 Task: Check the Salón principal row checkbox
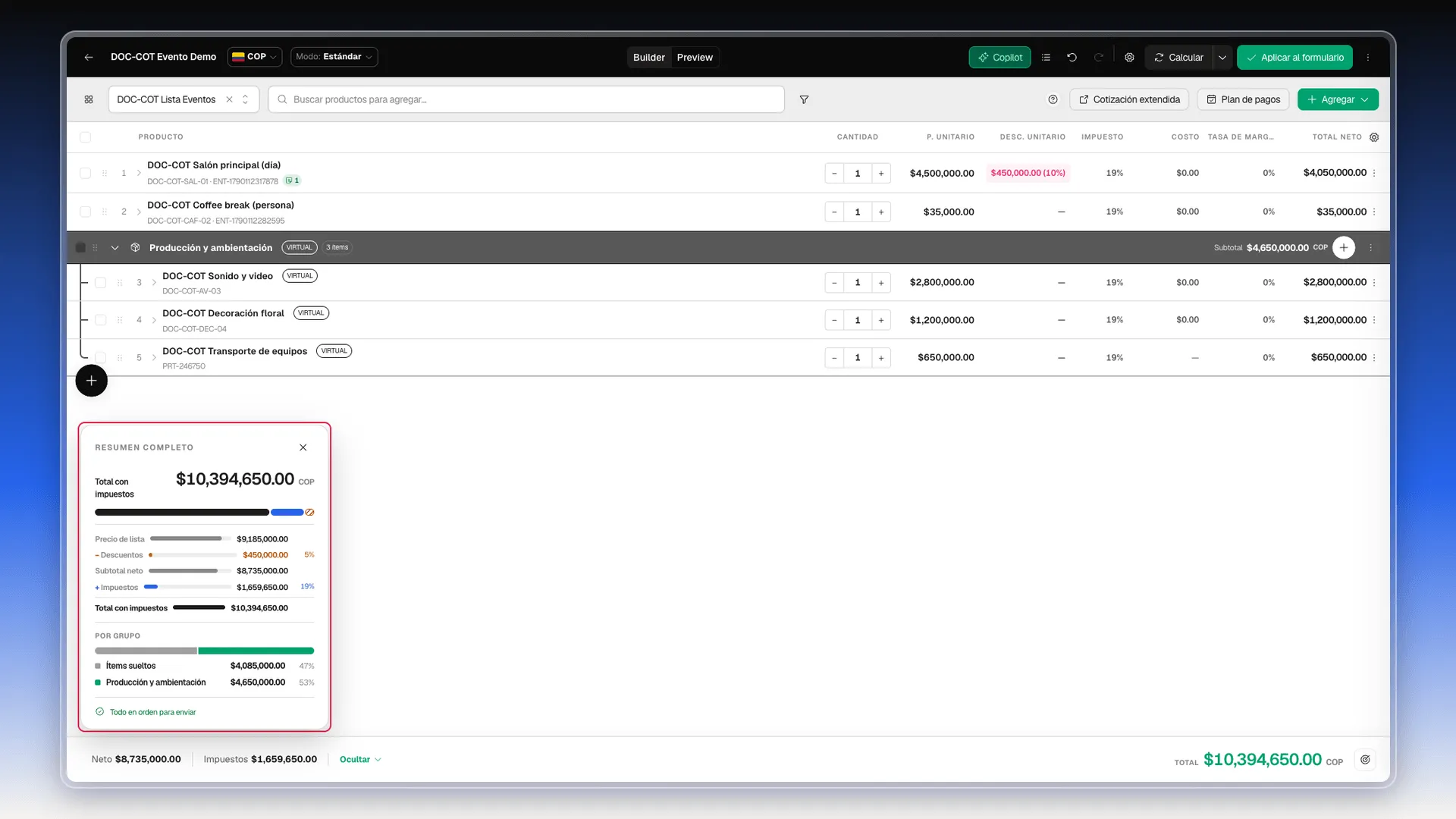[x=85, y=173]
